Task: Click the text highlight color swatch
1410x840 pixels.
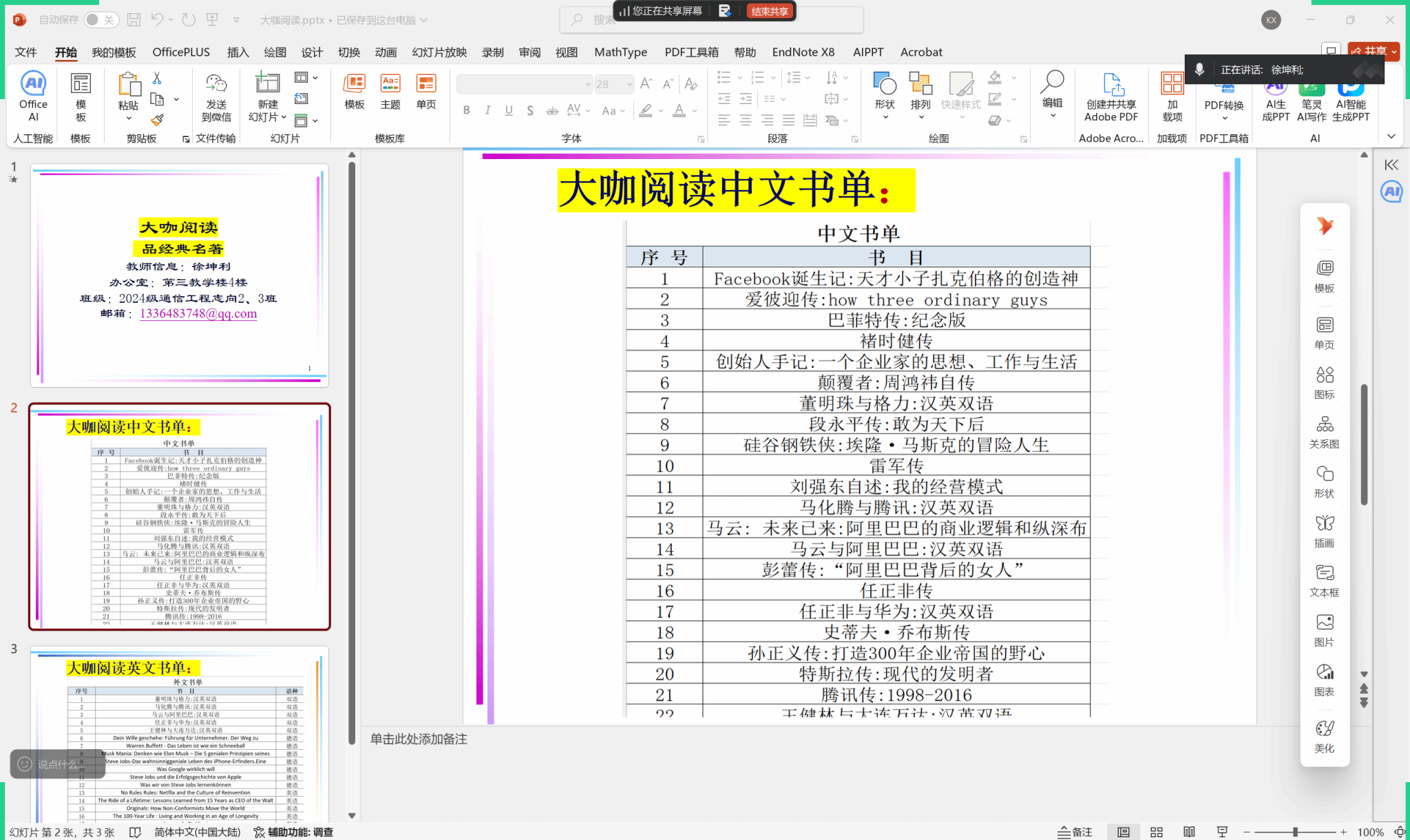Action: pos(645,110)
